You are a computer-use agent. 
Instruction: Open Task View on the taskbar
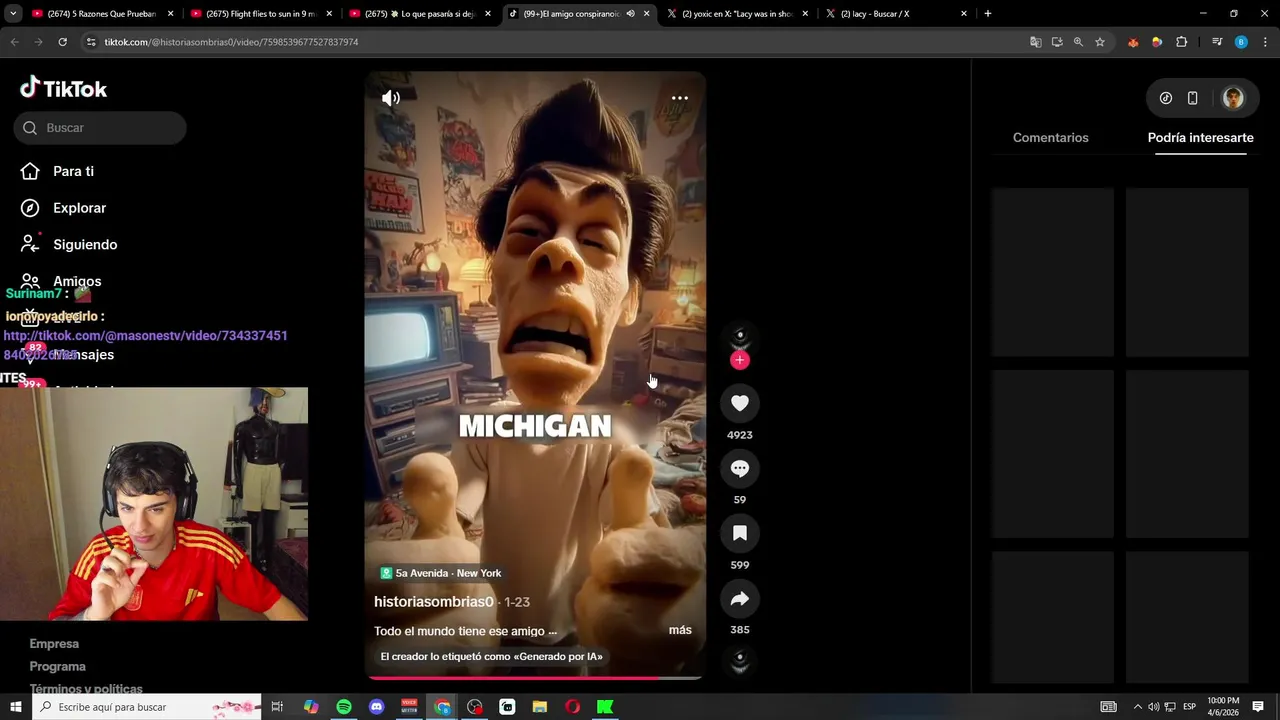pyautogui.click(x=277, y=707)
